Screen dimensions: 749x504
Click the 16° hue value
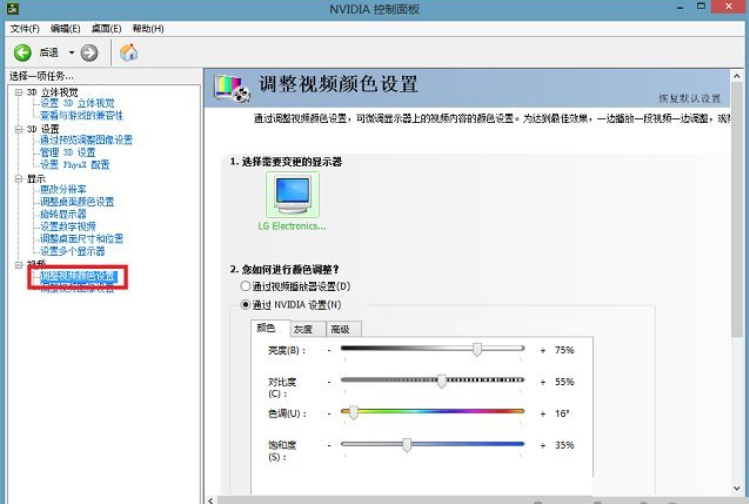562,414
